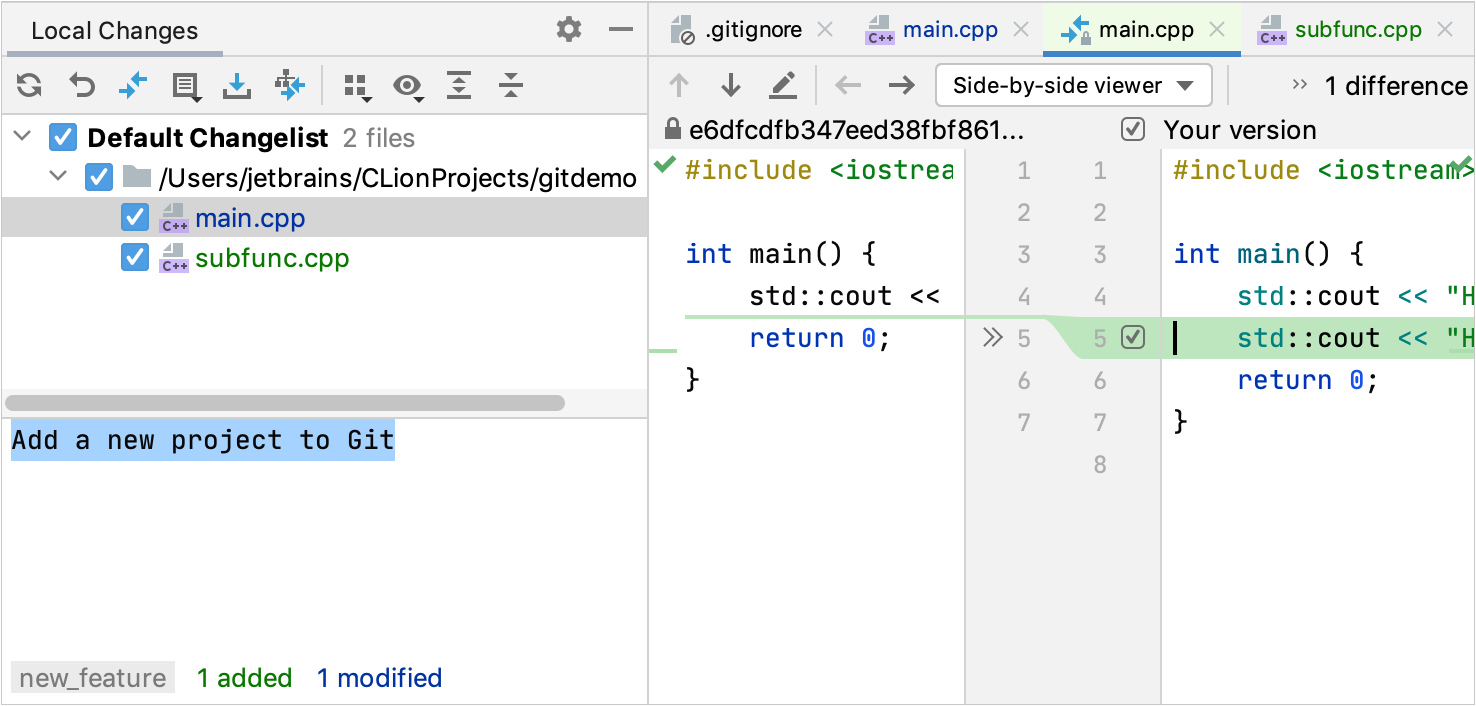Refresh the list of local changes
Image resolution: width=1476 pixels, height=706 pixels.
[28, 85]
